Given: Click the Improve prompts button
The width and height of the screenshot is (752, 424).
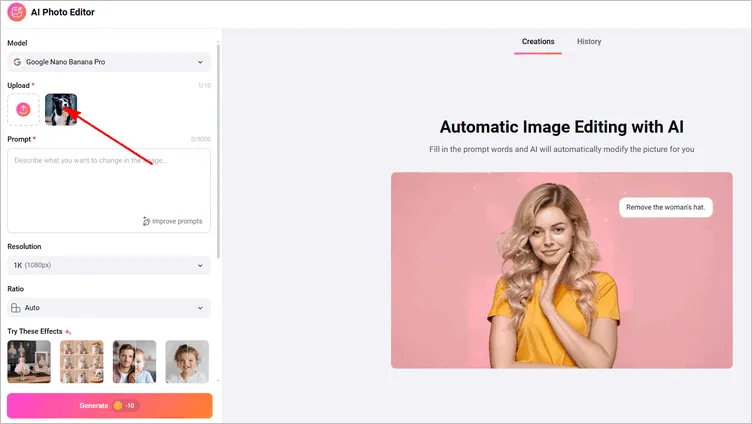Looking at the screenshot, I should click(x=173, y=221).
